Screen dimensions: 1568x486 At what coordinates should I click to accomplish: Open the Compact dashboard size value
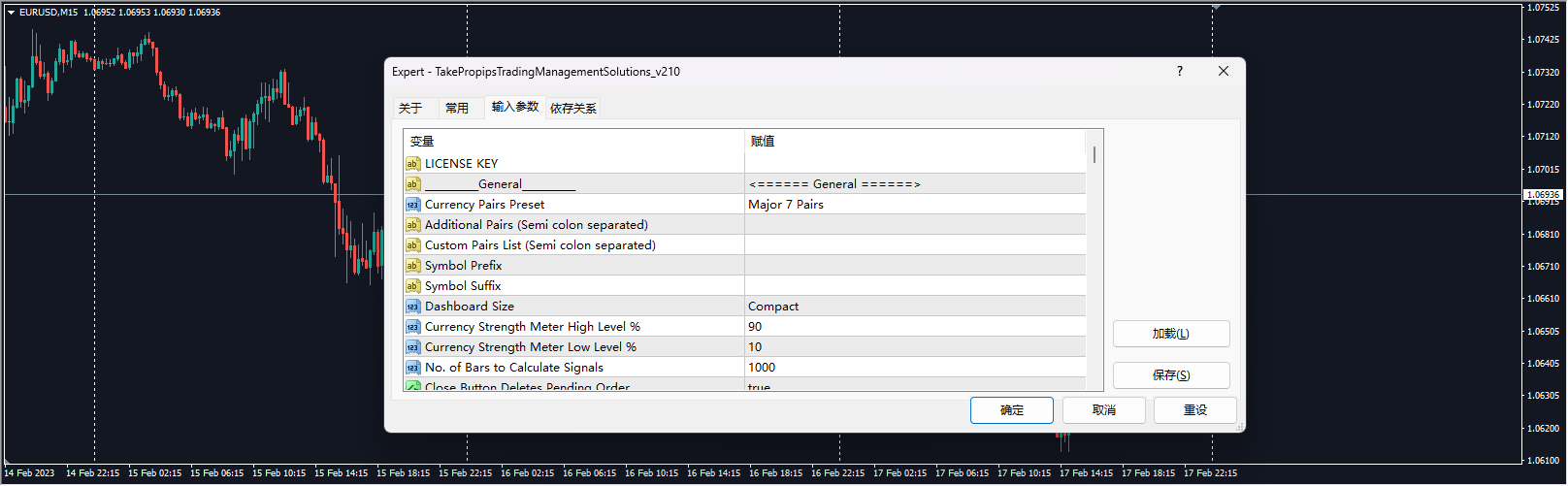(915, 307)
